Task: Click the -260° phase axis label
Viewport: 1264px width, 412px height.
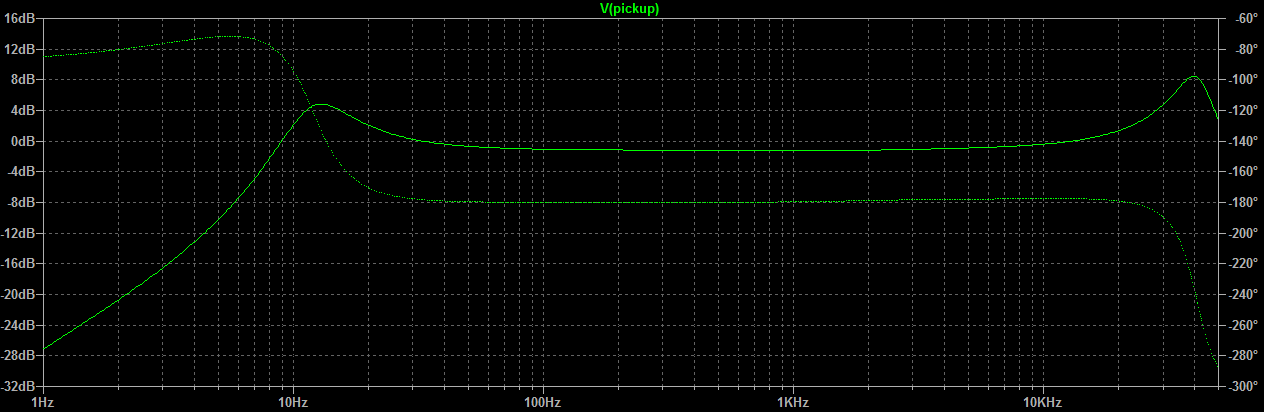Action: [1243, 325]
